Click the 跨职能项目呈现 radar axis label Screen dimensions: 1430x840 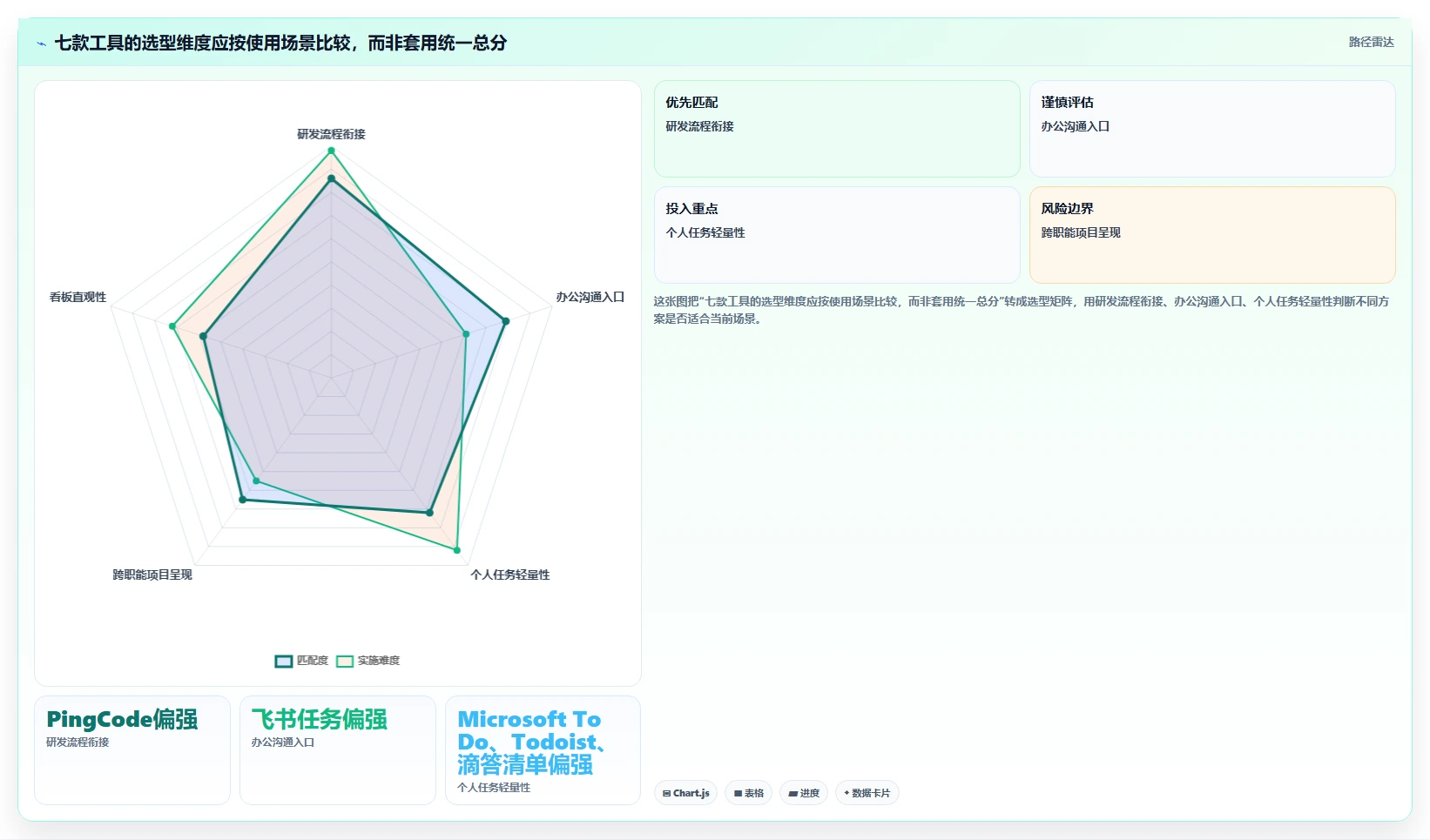click(152, 575)
